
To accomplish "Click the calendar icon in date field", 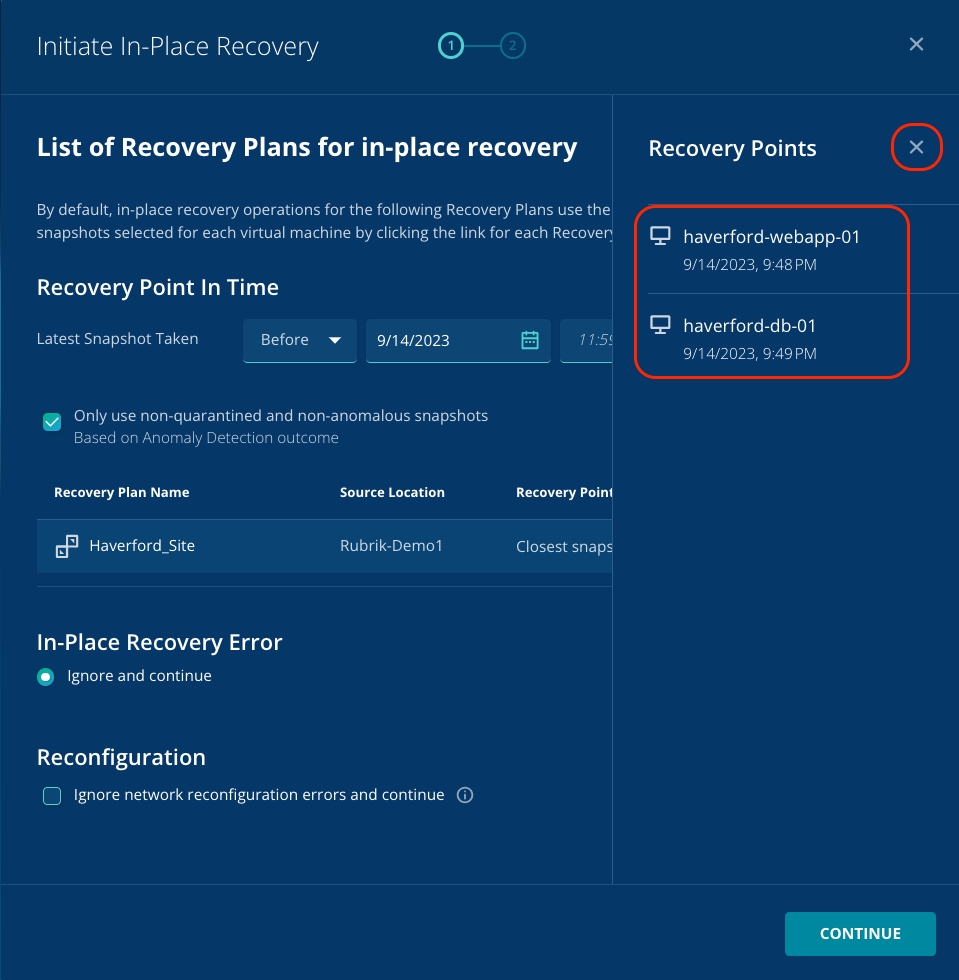I will pos(530,340).
